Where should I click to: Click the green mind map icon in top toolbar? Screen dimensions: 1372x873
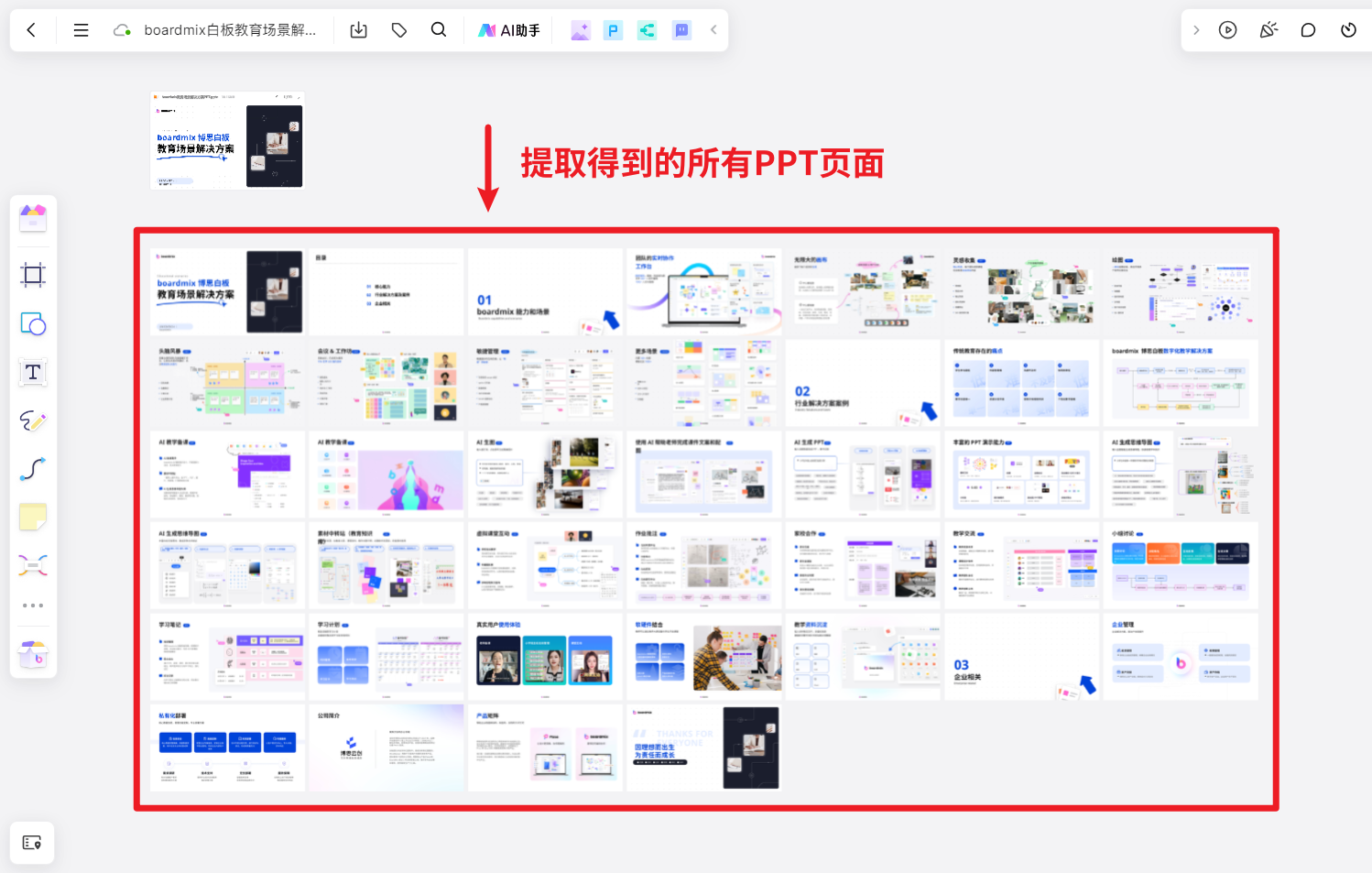pyautogui.click(x=647, y=30)
